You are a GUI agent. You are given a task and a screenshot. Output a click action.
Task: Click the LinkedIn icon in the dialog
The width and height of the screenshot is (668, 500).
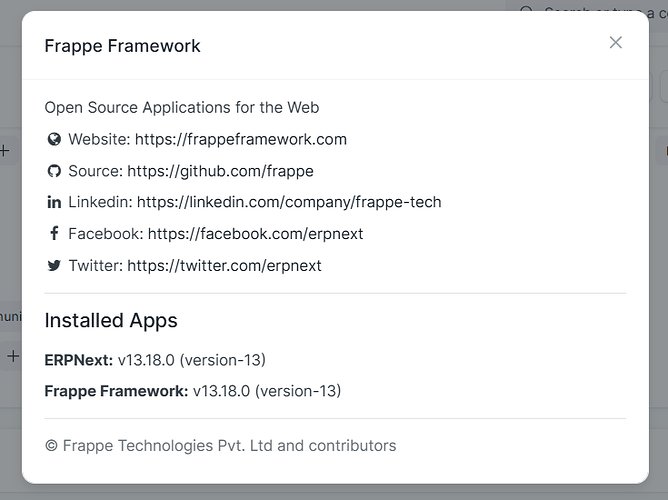[x=54, y=202]
